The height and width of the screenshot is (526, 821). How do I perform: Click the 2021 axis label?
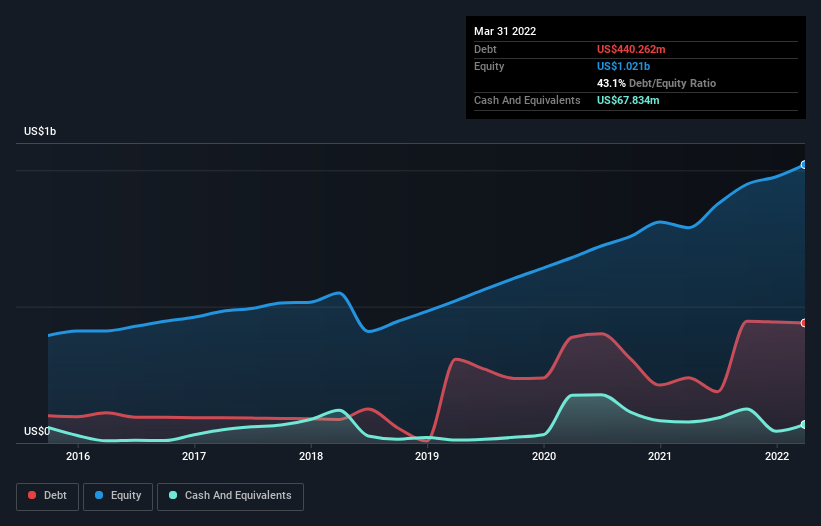660,456
